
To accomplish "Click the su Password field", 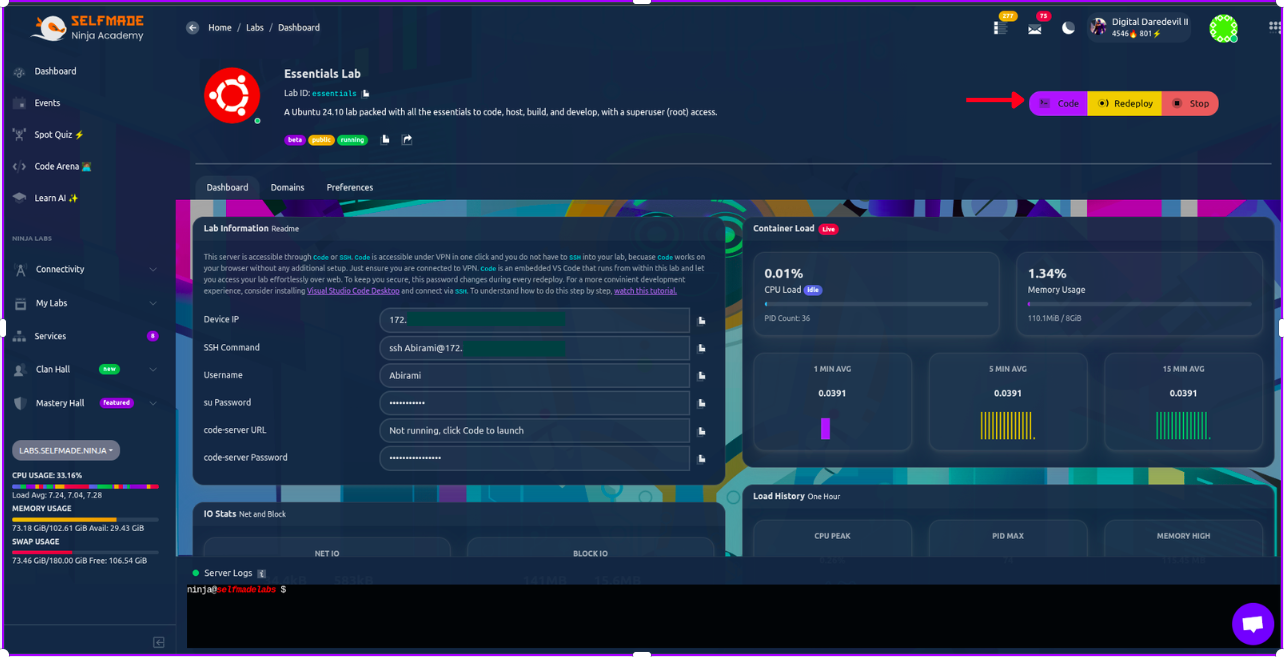I will click(x=534, y=403).
